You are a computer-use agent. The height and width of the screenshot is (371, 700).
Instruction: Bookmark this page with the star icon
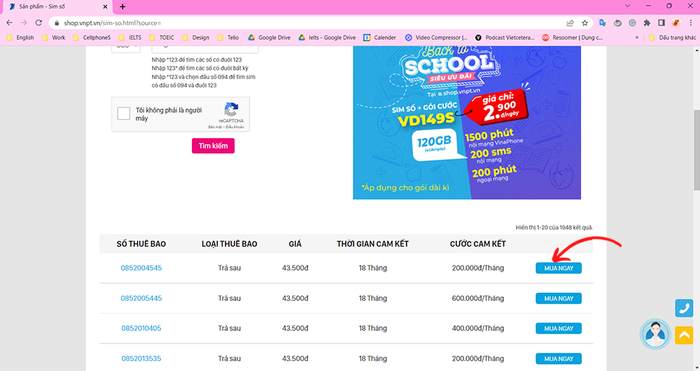point(585,23)
